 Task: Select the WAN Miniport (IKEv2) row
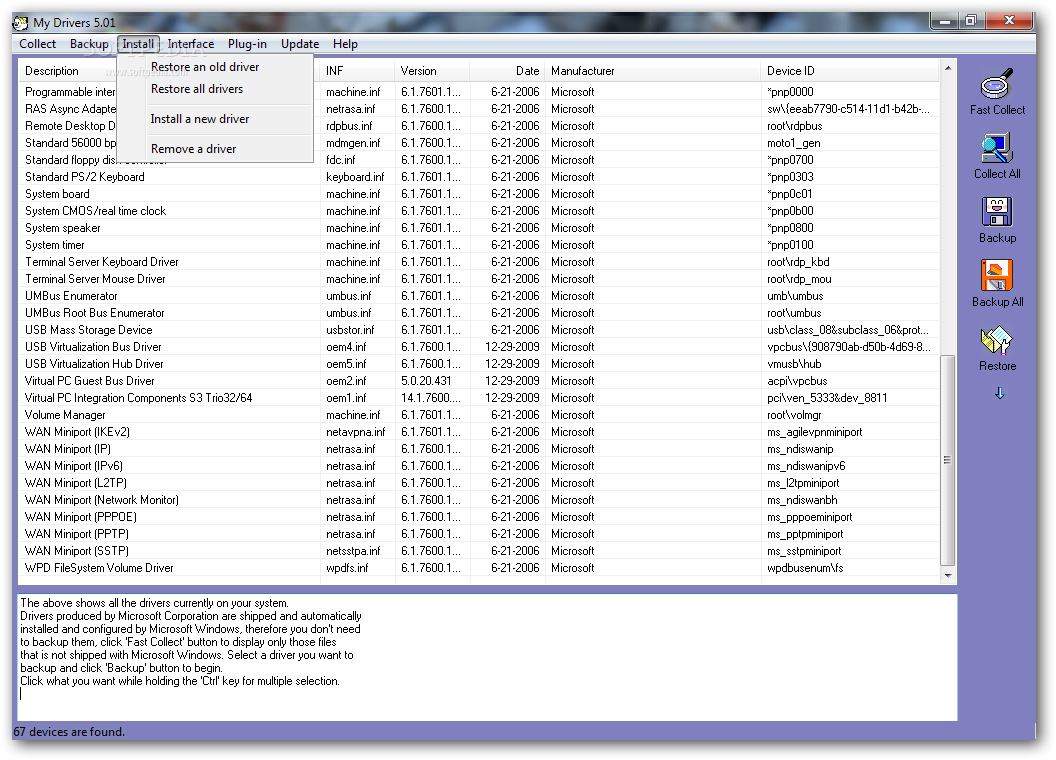tap(479, 432)
